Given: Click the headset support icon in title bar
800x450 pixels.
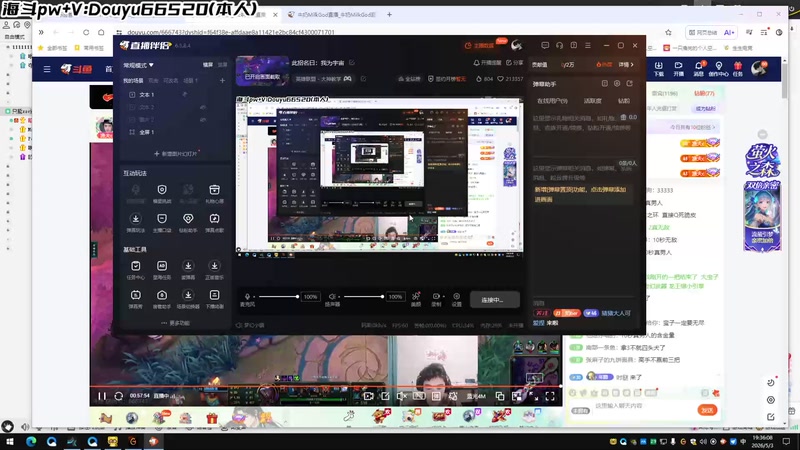Looking at the screenshot, I should pos(559,45).
